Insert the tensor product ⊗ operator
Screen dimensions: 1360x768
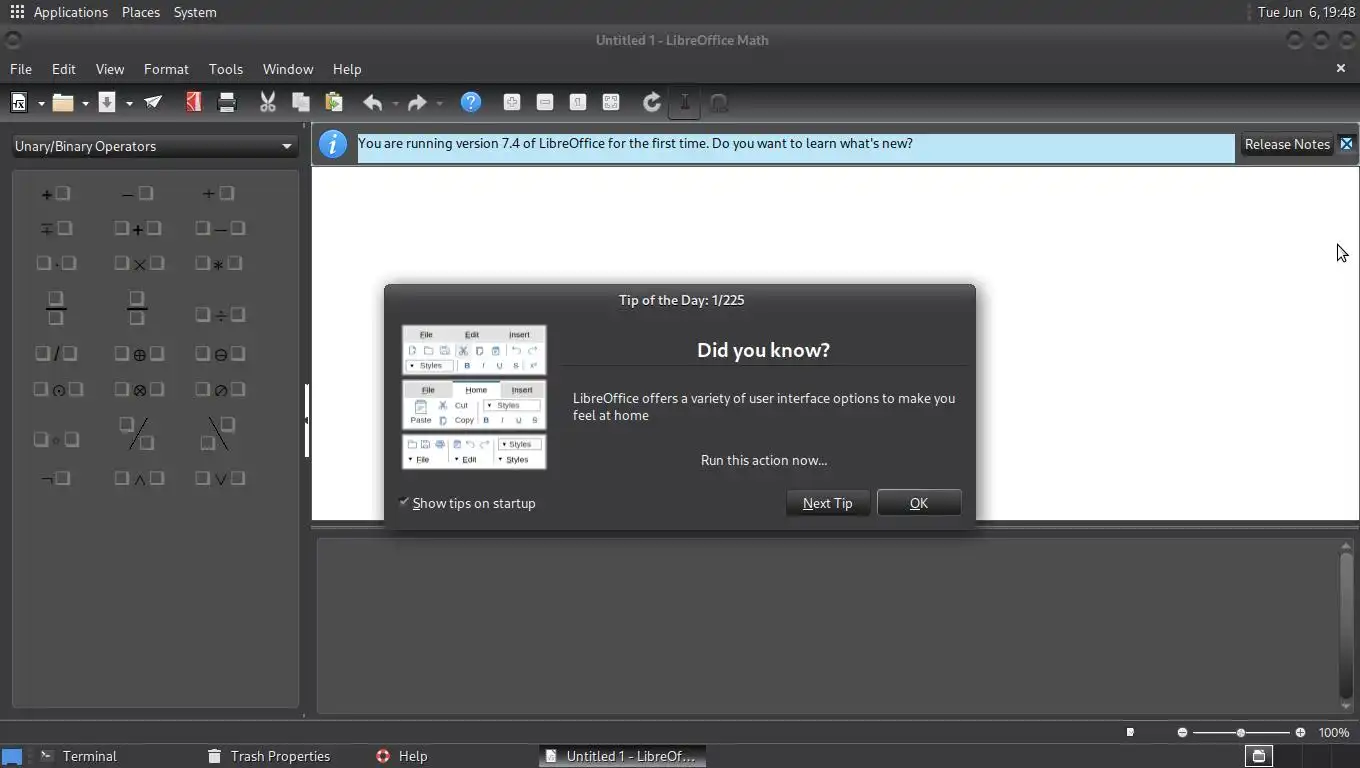(138, 389)
